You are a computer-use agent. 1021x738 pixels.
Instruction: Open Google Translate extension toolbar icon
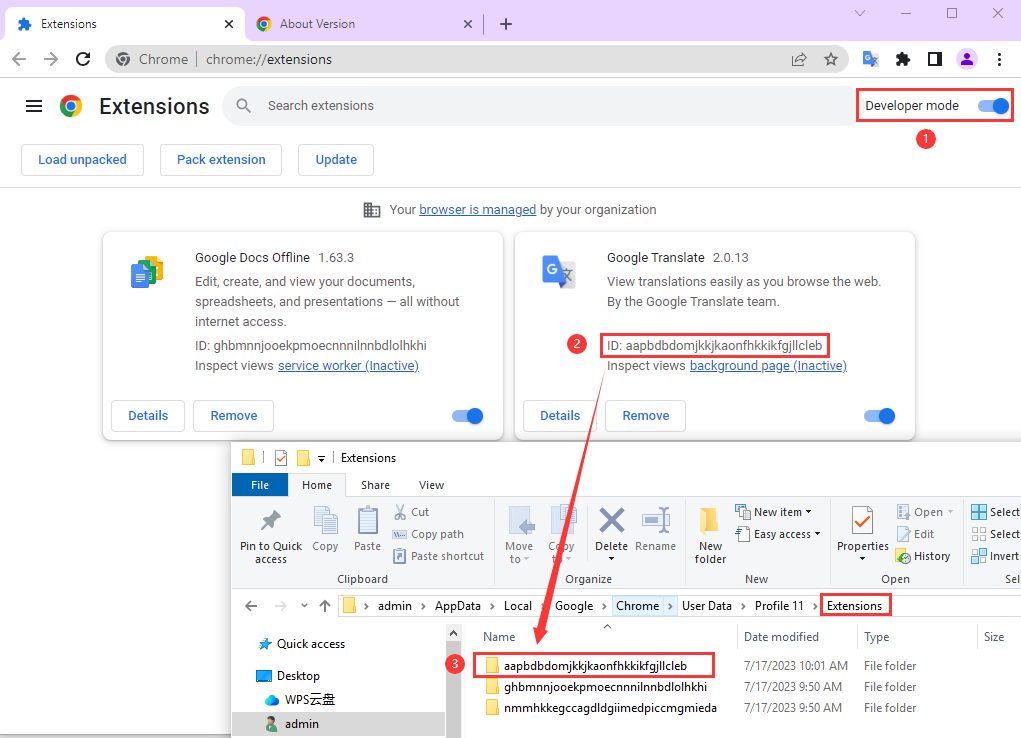pos(871,59)
